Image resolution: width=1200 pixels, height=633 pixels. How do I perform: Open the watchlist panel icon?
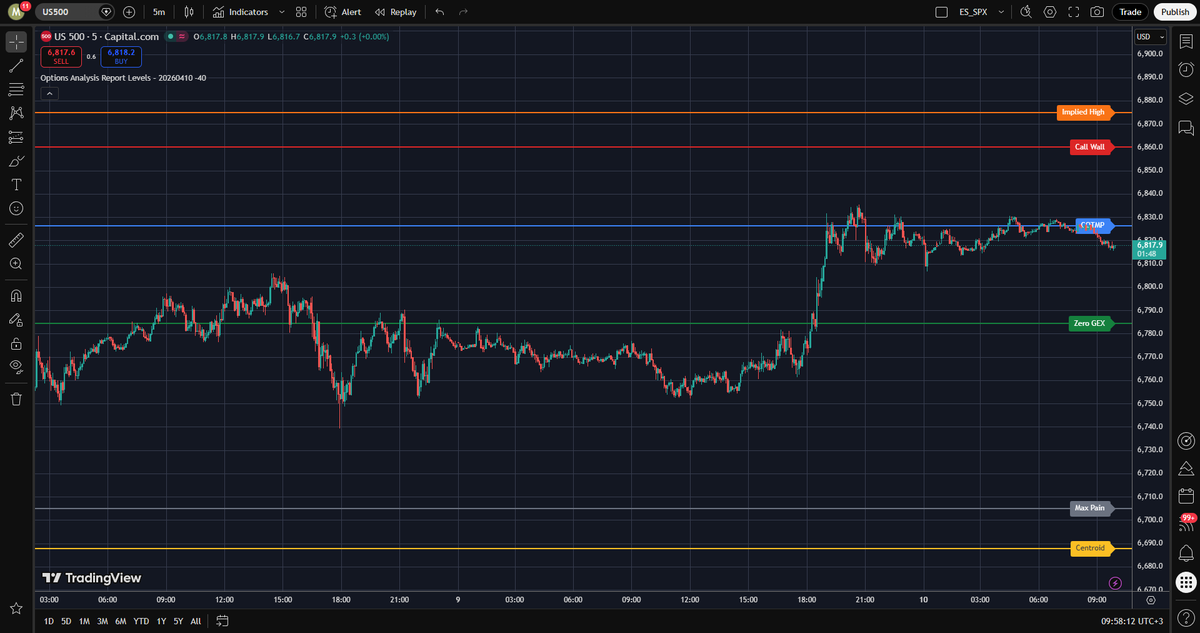coord(1186,43)
